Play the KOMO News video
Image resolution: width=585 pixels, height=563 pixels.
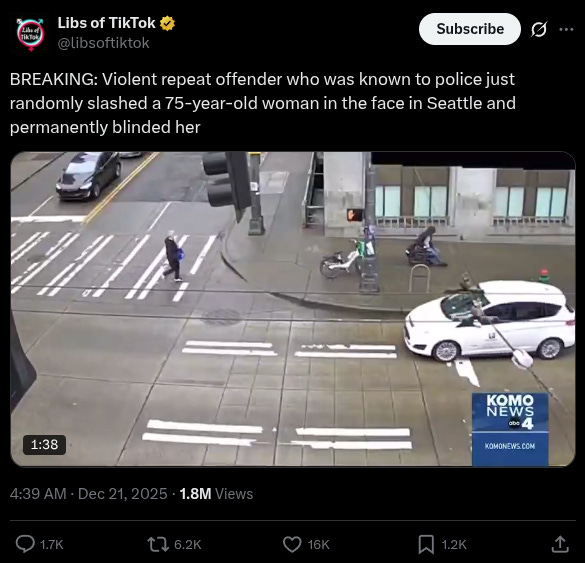293,309
